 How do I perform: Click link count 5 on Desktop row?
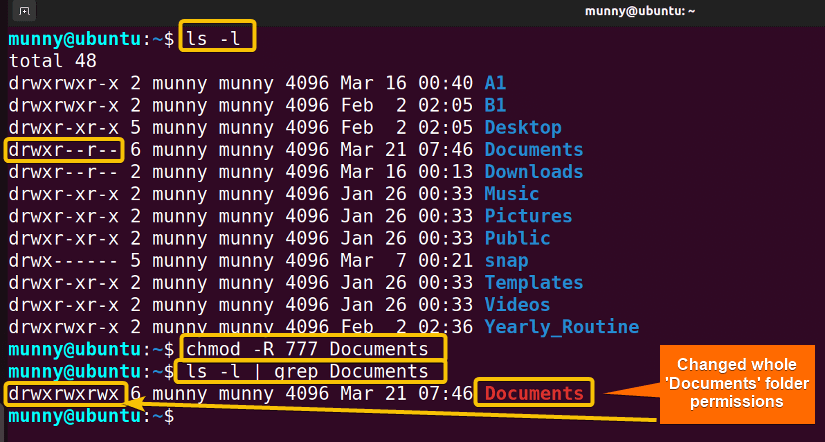tap(136, 127)
